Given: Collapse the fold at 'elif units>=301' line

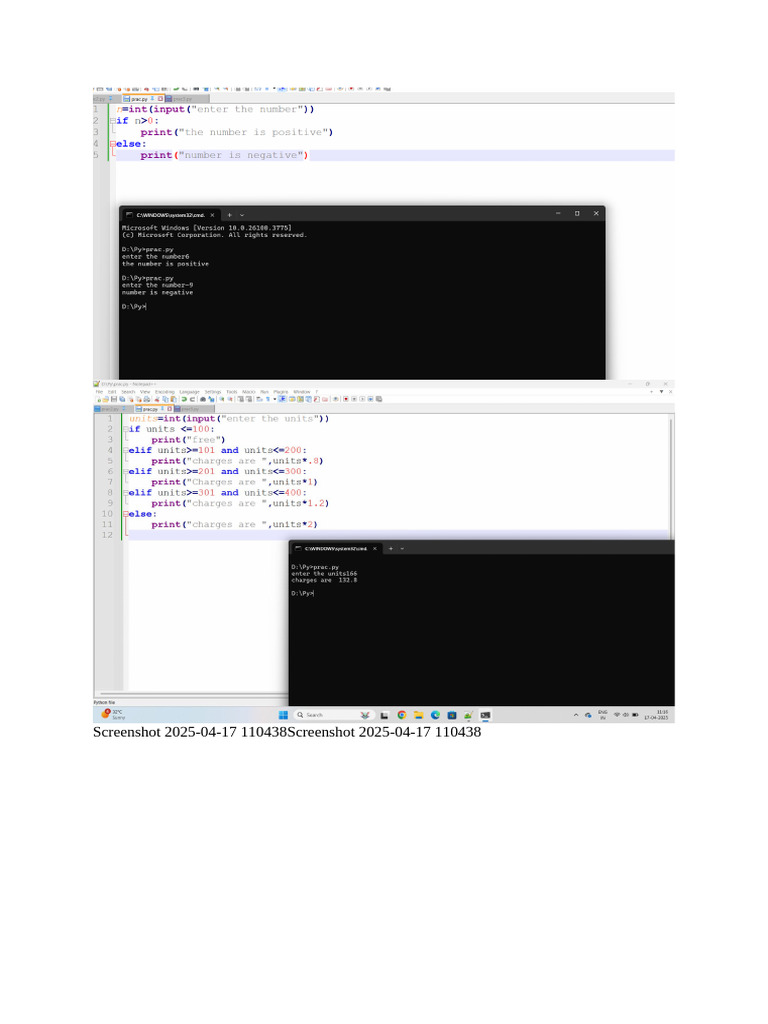Looking at the screenshot, I should click(x=125, y=493).
